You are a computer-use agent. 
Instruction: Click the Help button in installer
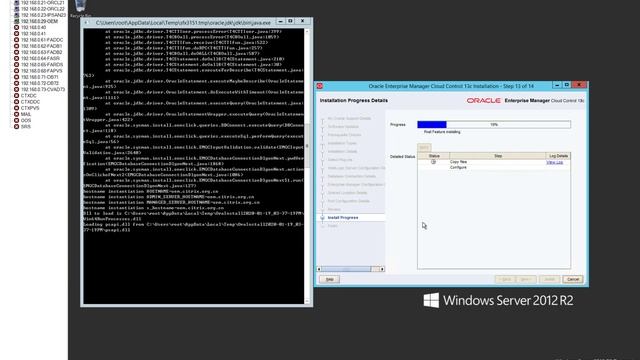329,279
